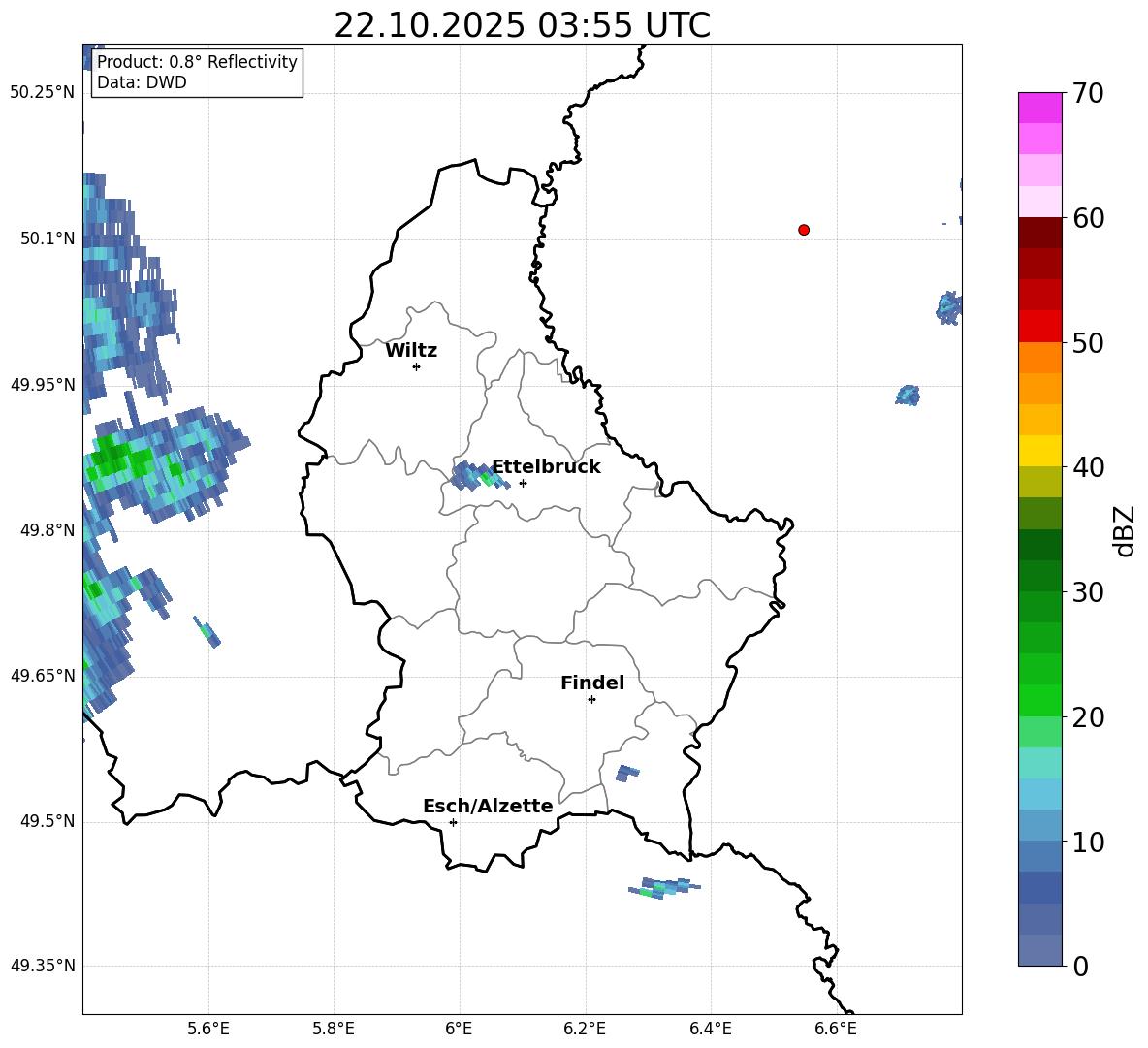The height and width of the screenshot is (1048, 1148).
Task: Click the cross marker at Esch/Alzette
Action: tap(453, 822)
